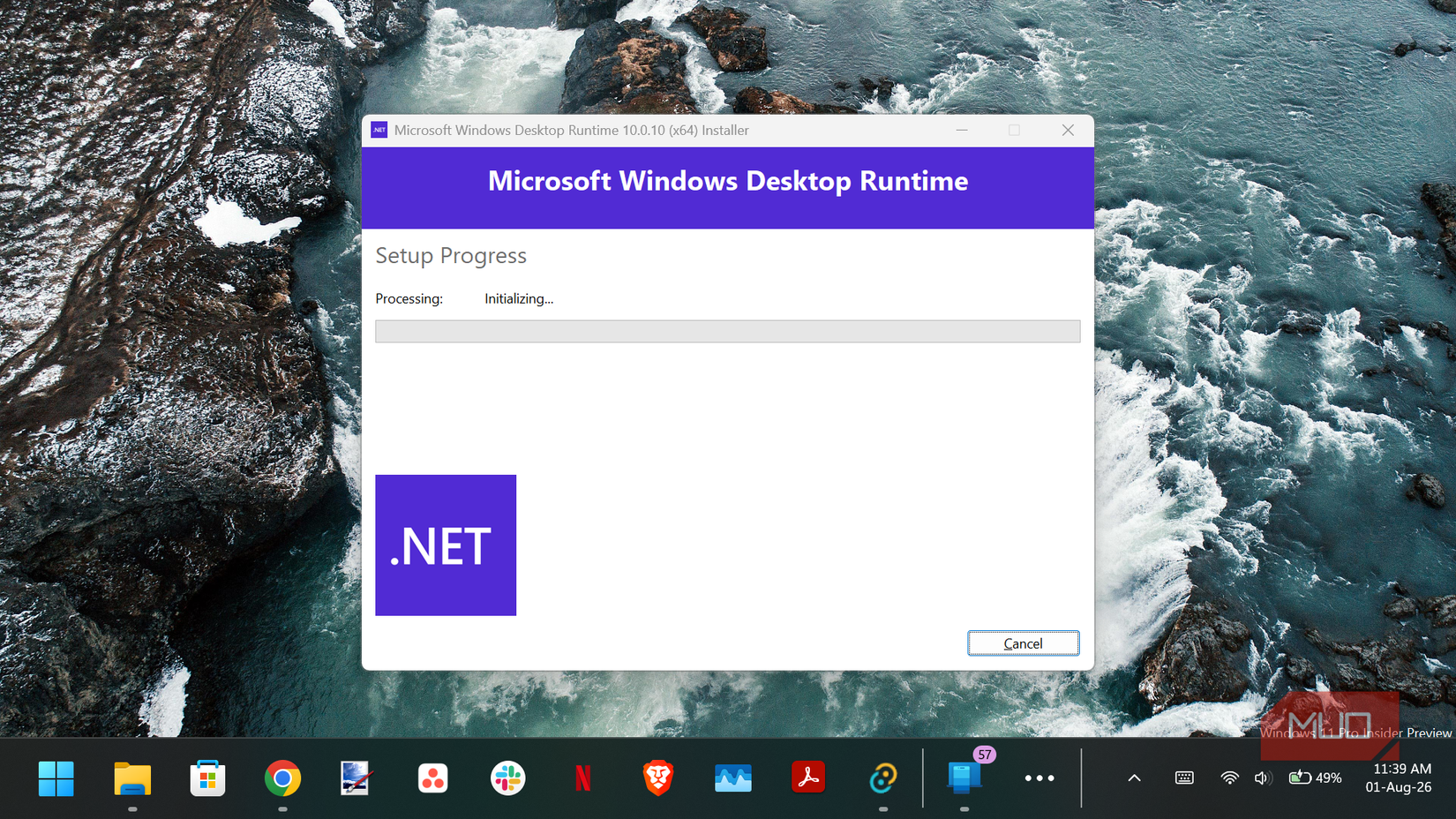Expand the hidden system tray icons
This screenshot has height=819, width=1456.
1135,778
